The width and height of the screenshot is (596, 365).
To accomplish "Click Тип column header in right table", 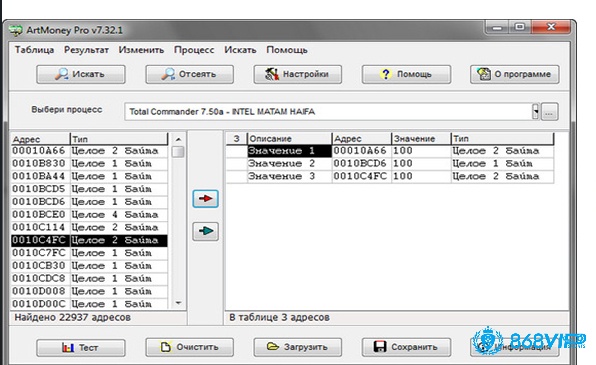I will point(502,139).
